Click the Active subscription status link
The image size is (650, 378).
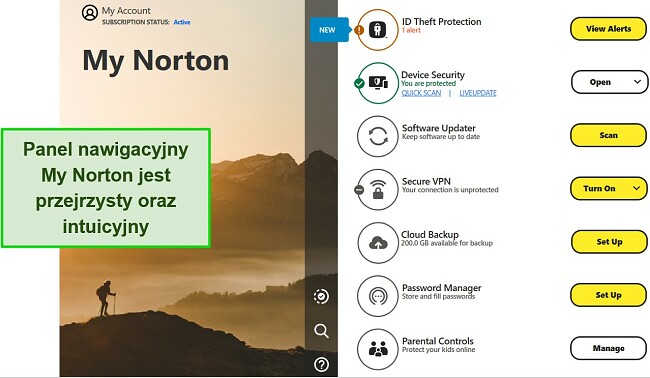point(182,22)
